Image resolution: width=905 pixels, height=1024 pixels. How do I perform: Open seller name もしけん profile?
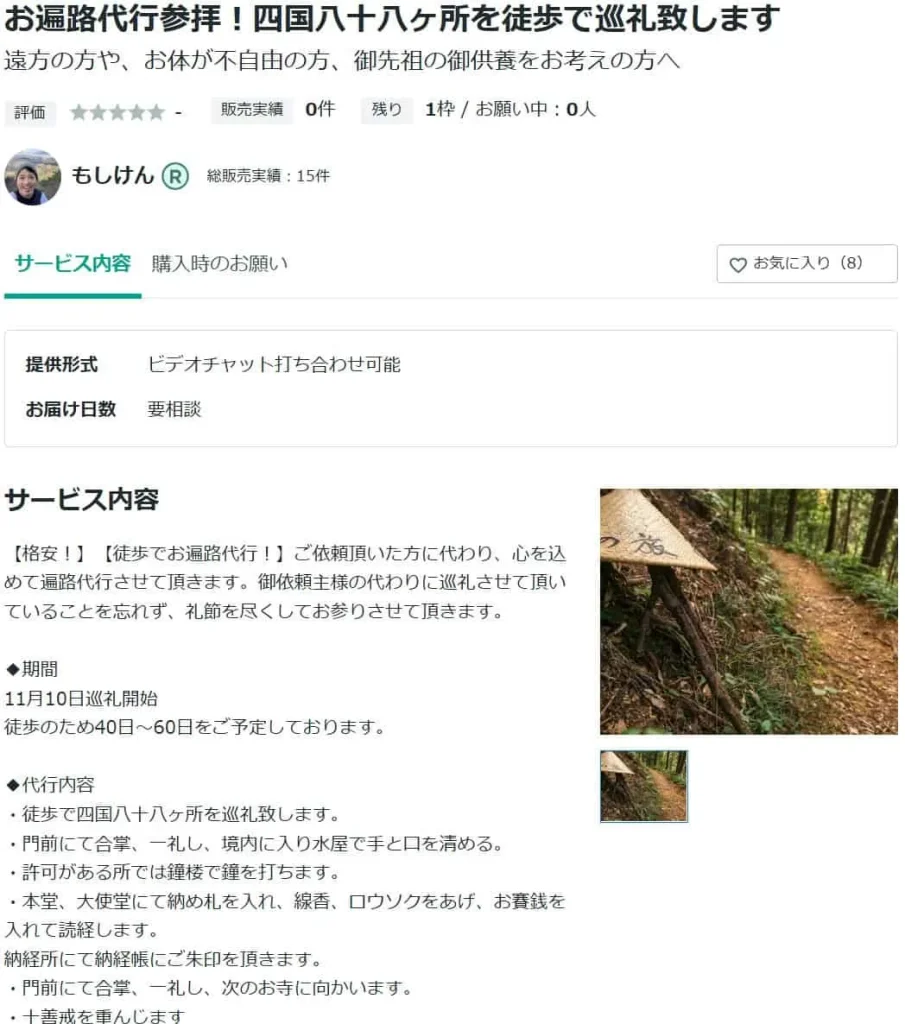coord(112,175)
